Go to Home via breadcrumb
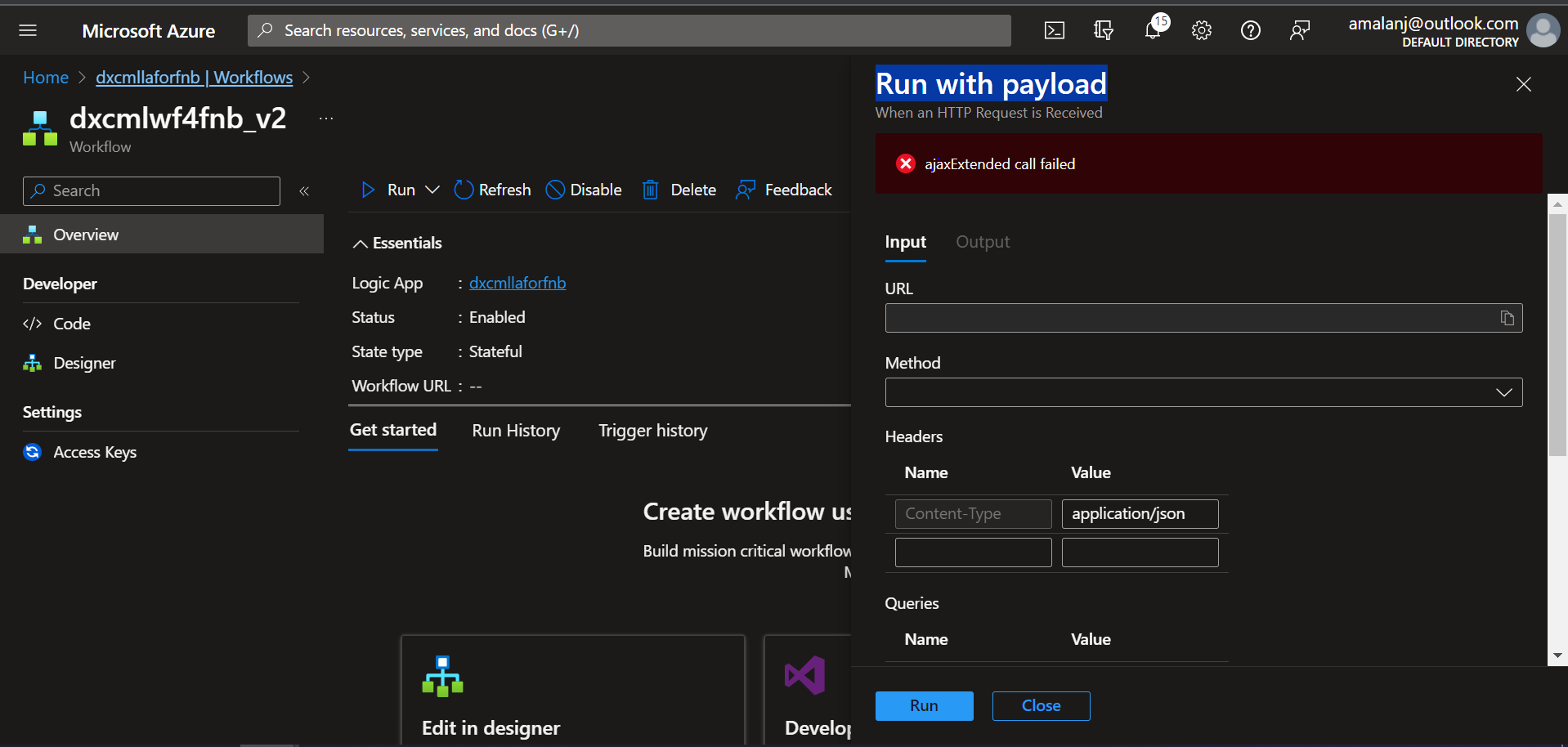This screenshot has width=1568, height=747. click(x=46, y=78)
